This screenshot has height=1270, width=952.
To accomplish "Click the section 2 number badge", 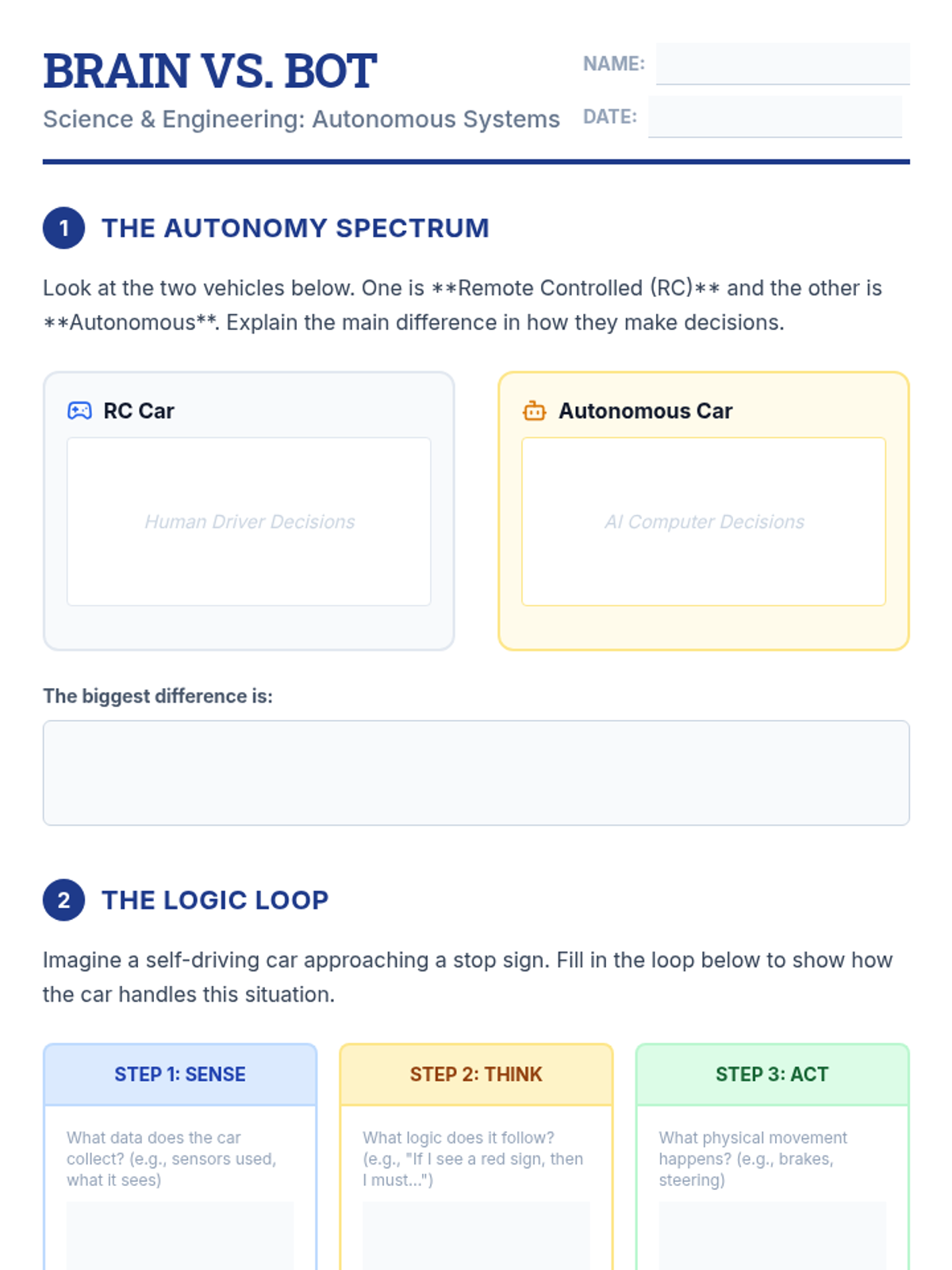I will [x=63, y=900].
